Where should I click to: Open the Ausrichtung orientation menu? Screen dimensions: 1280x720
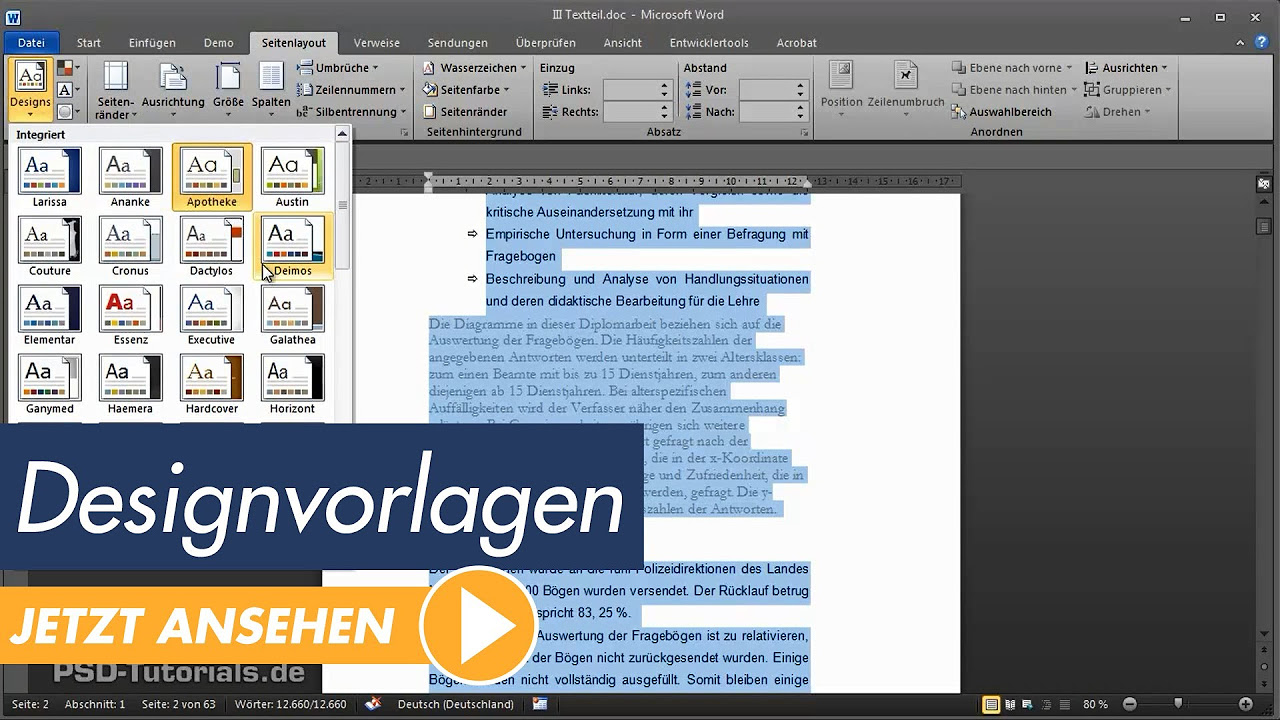(x=173, y=90)
